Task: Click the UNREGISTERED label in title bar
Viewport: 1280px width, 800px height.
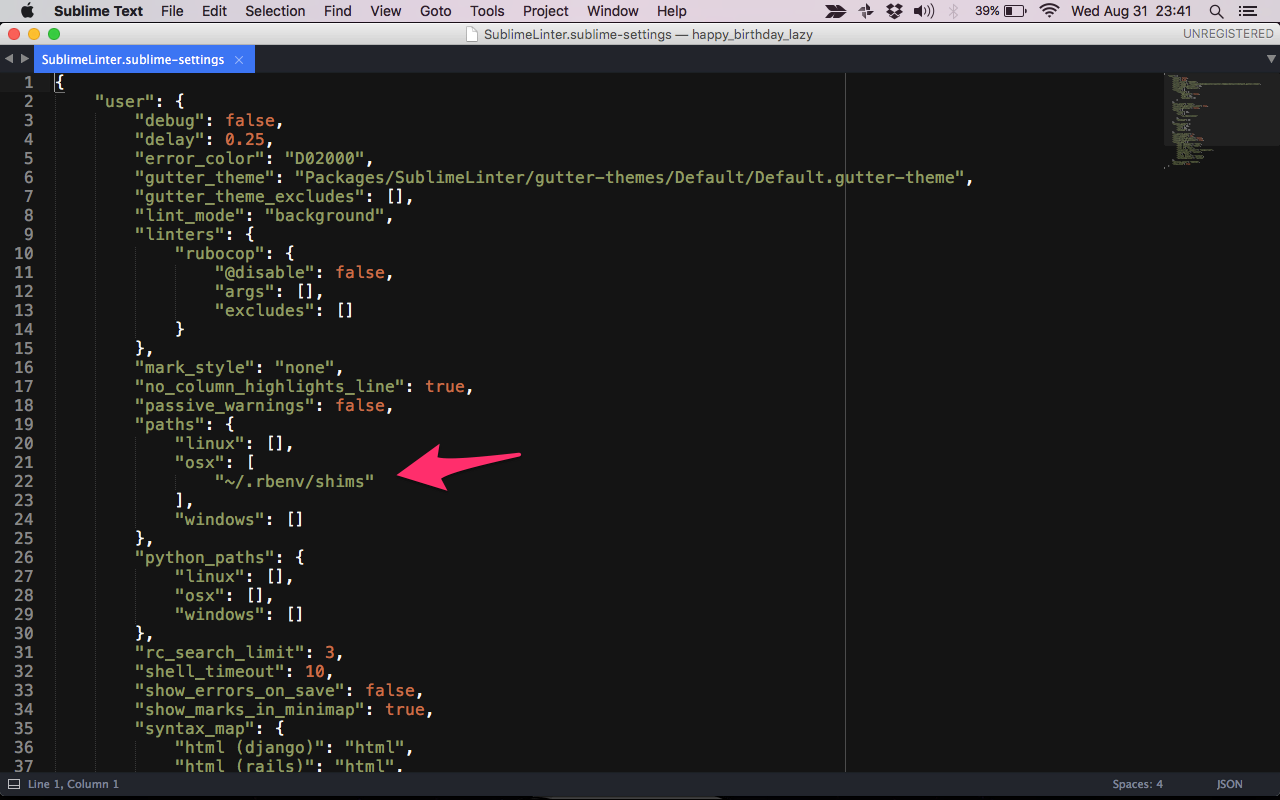Action: pyautogui.click(x=1228, y=33)
